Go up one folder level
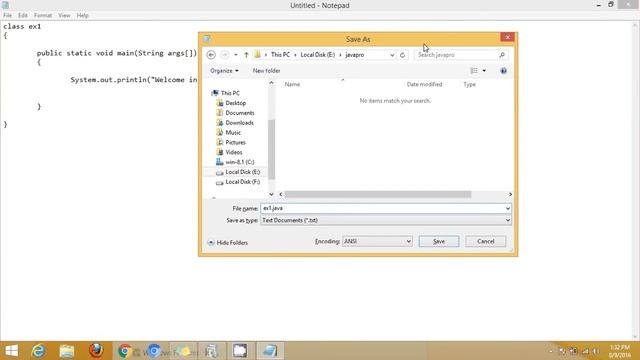The width and height of the screenshot is (640, 360). coord(246,55)
